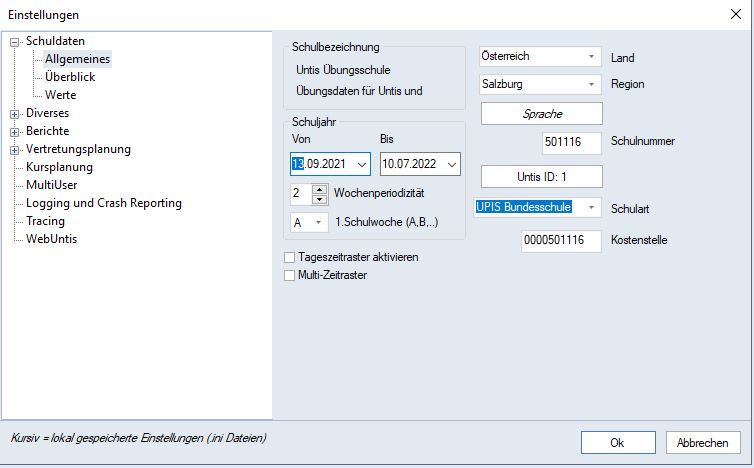This screenshot has width=754, height=468.
Task: Open the Kursplanung settings page
Action: [59, 167]
